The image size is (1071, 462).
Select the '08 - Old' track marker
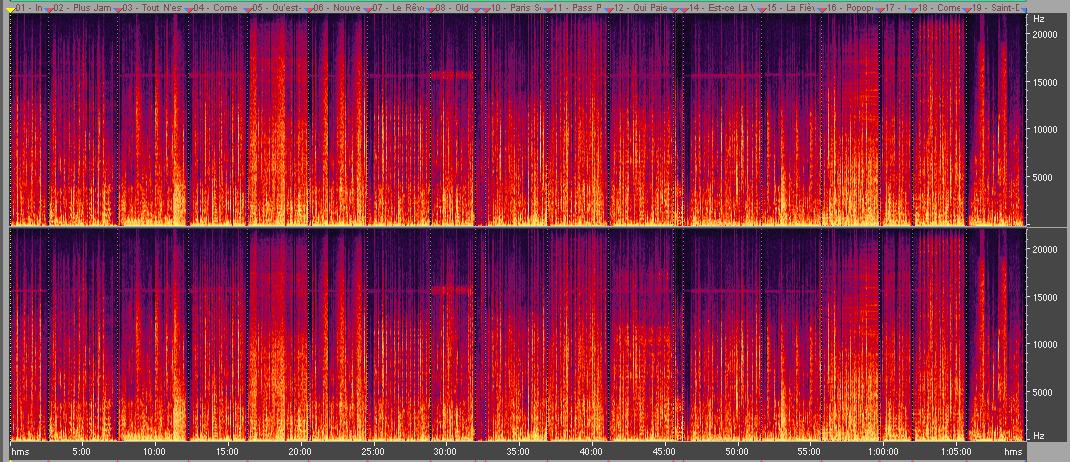point(451,8)
